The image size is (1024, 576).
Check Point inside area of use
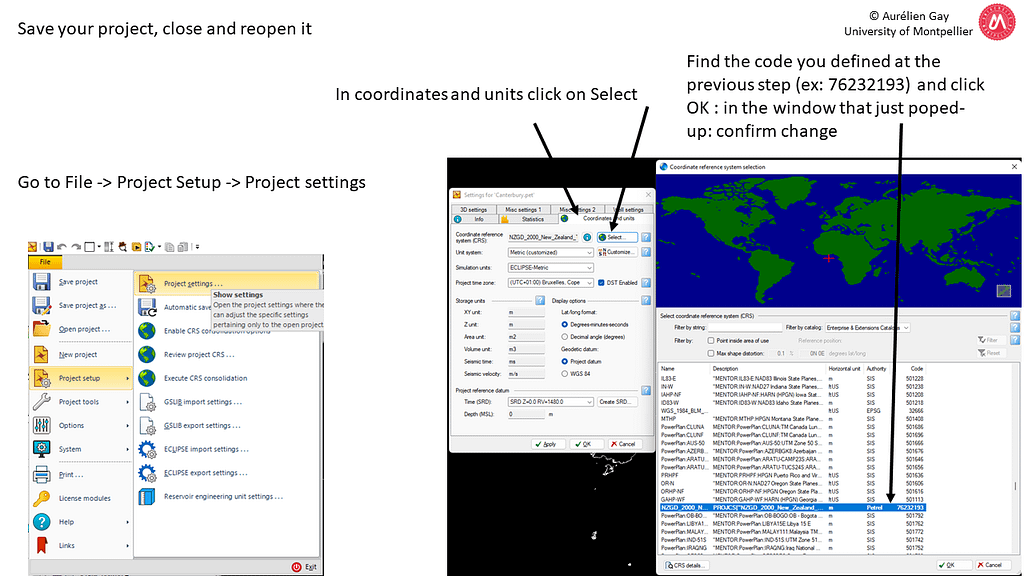tap(710, 341)
